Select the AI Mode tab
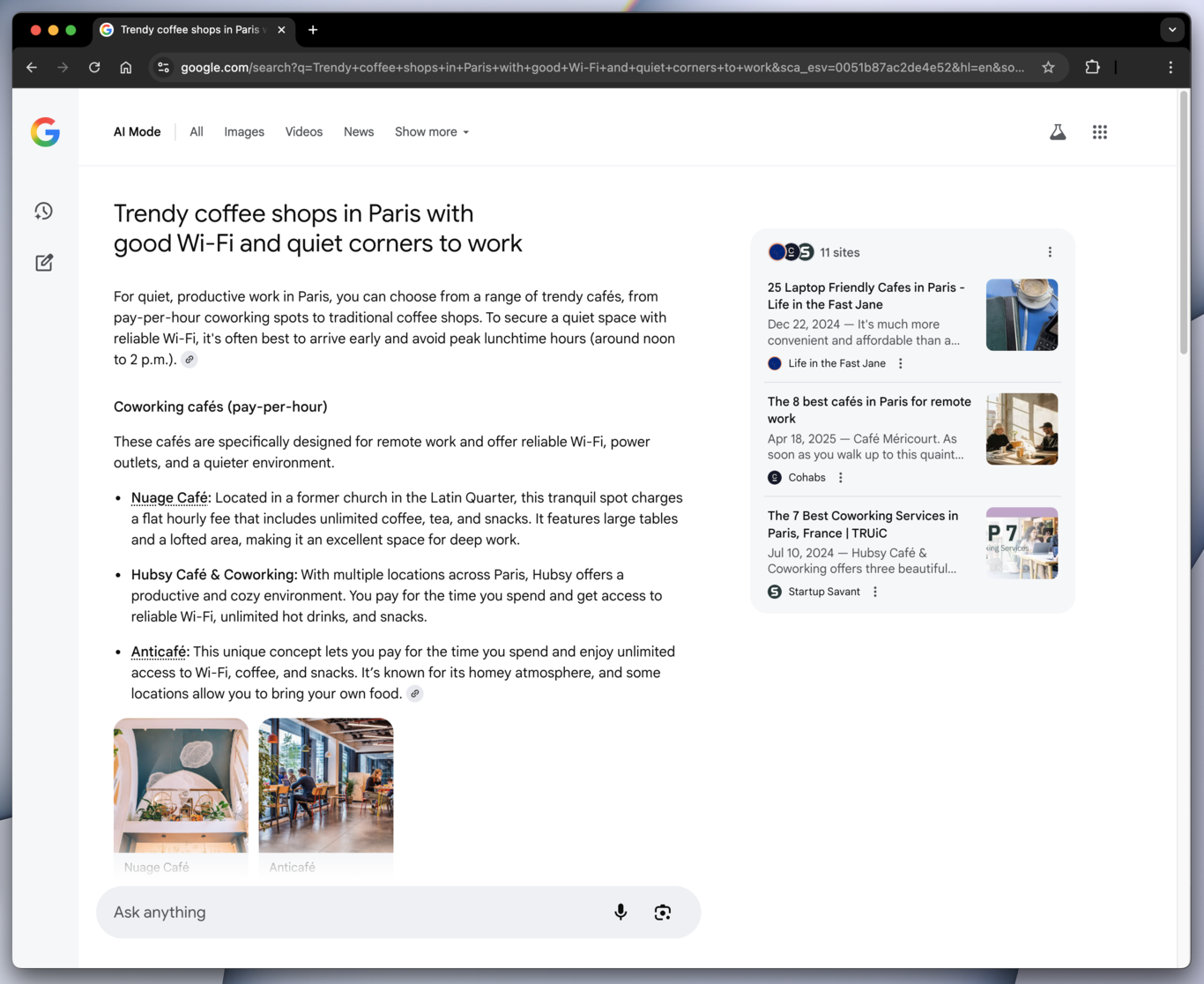This screenshot has width=1204, height=984. click(x=137, y=132)
